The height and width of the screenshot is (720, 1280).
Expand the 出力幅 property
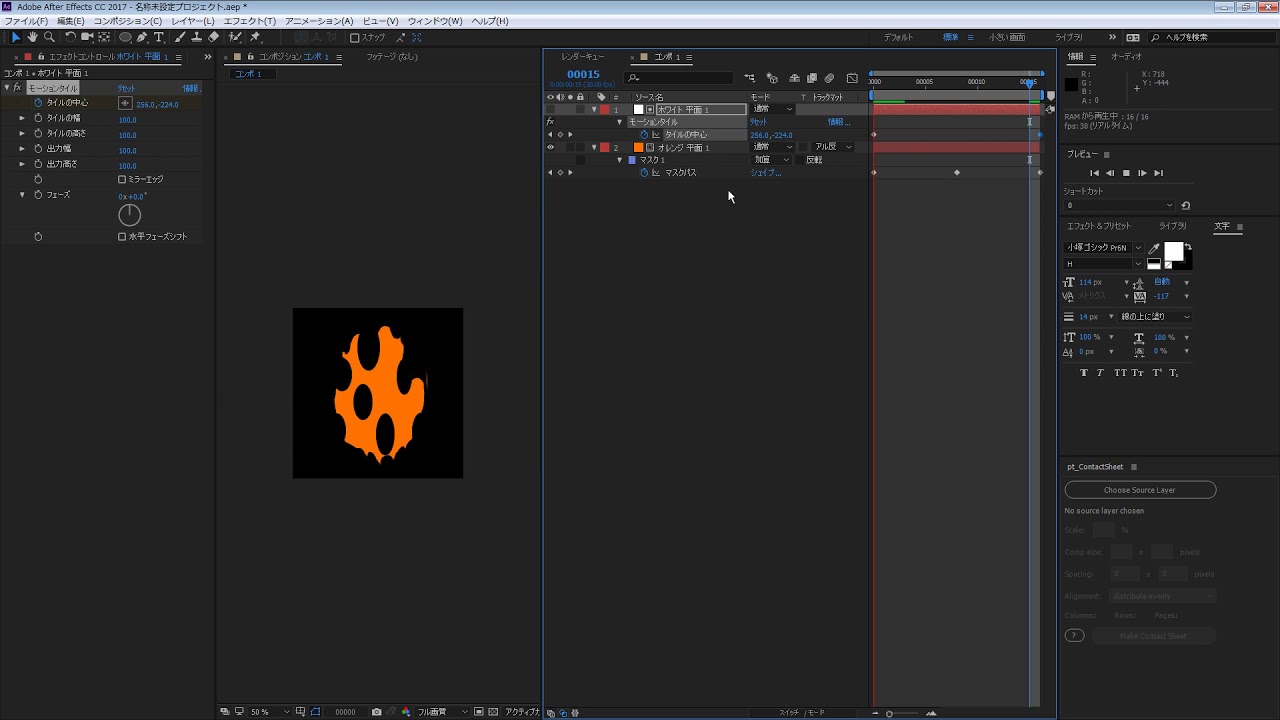[x=22, y=149]
